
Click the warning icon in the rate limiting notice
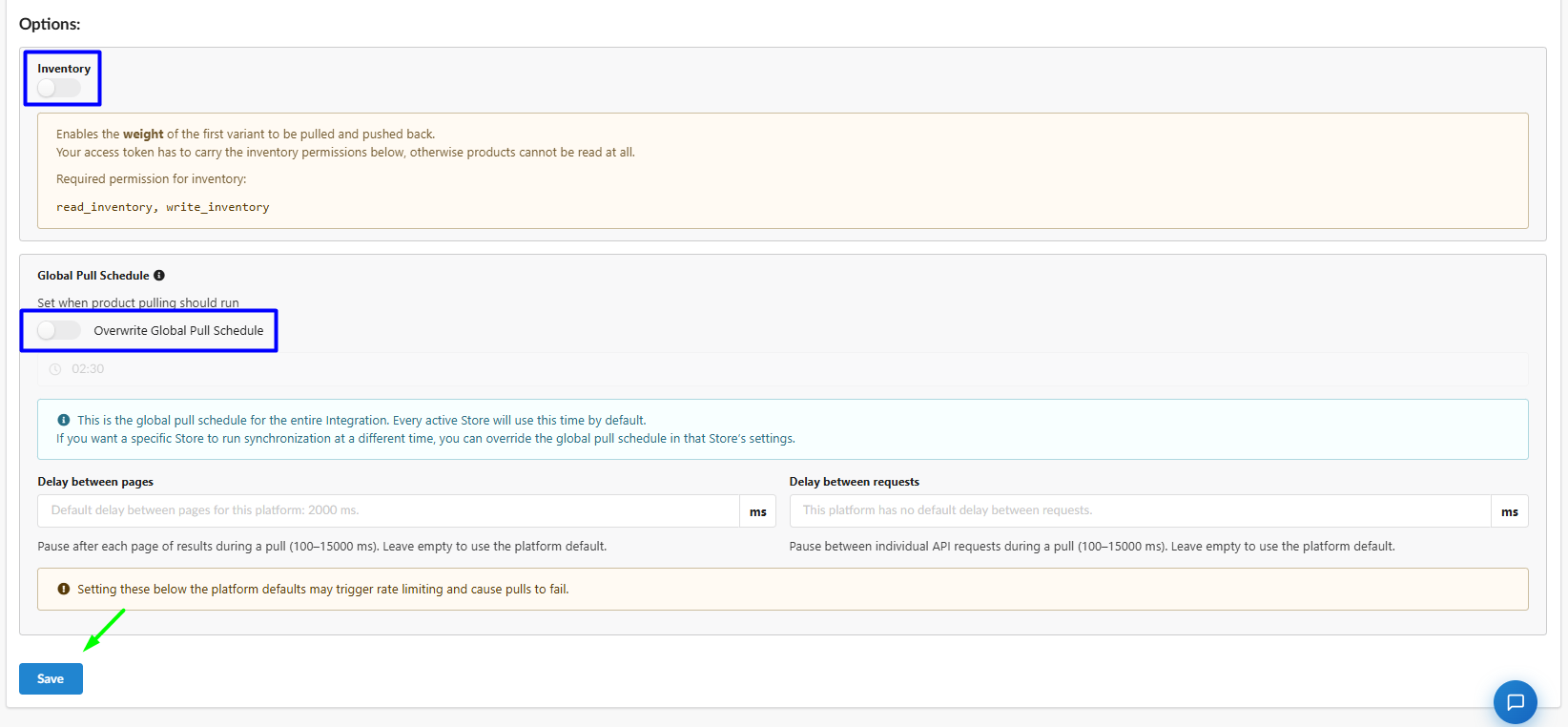click(x=63, y=590)
